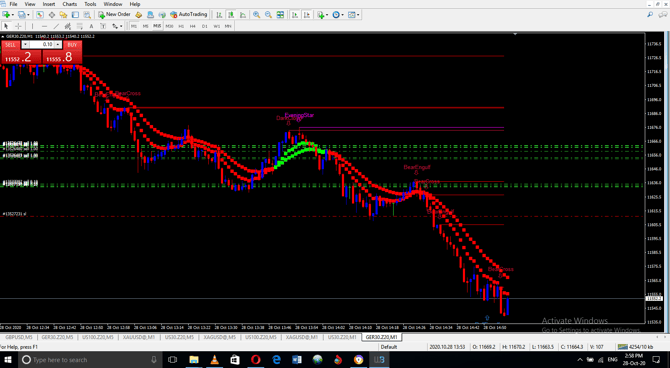Open the Market Watch panel icon

(40, 15)
